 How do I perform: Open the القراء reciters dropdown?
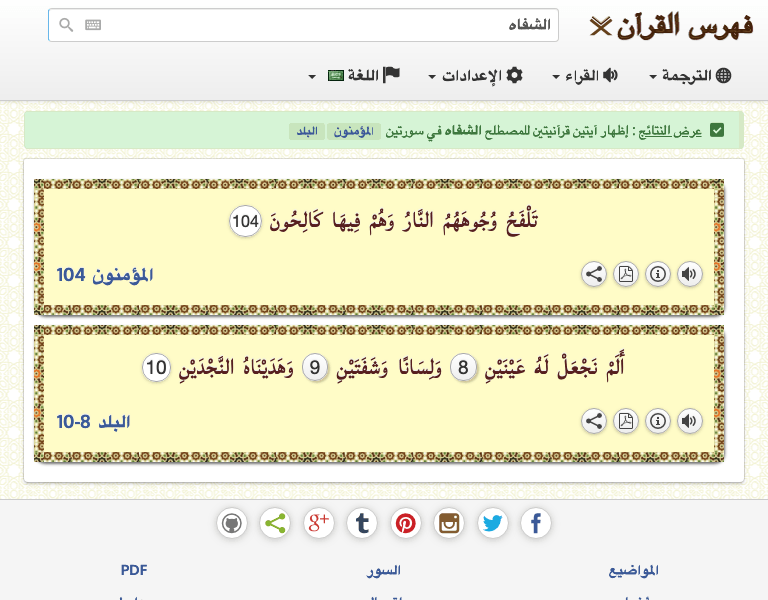586,76
